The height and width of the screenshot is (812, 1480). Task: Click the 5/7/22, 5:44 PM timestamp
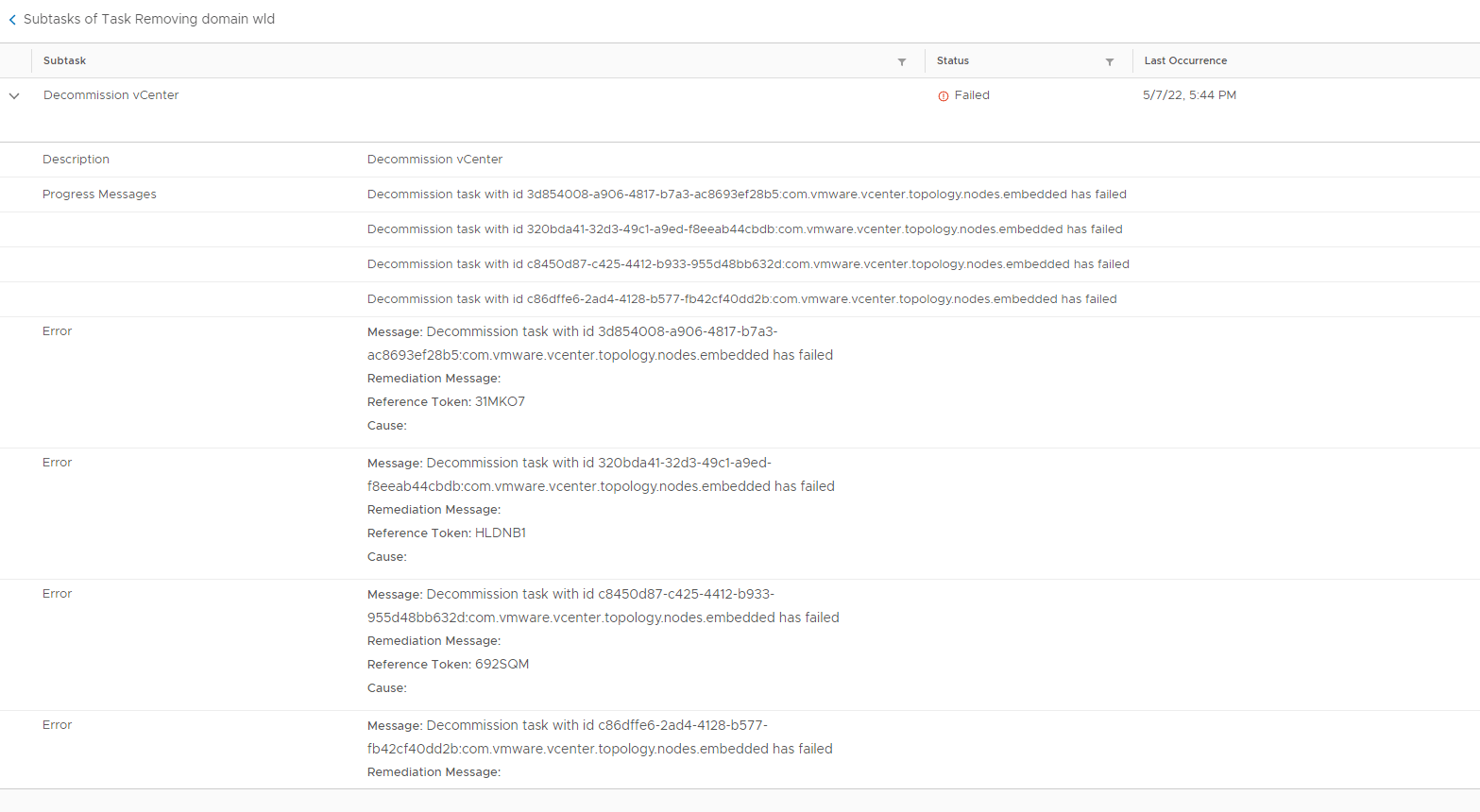(x=1189, y=95)
